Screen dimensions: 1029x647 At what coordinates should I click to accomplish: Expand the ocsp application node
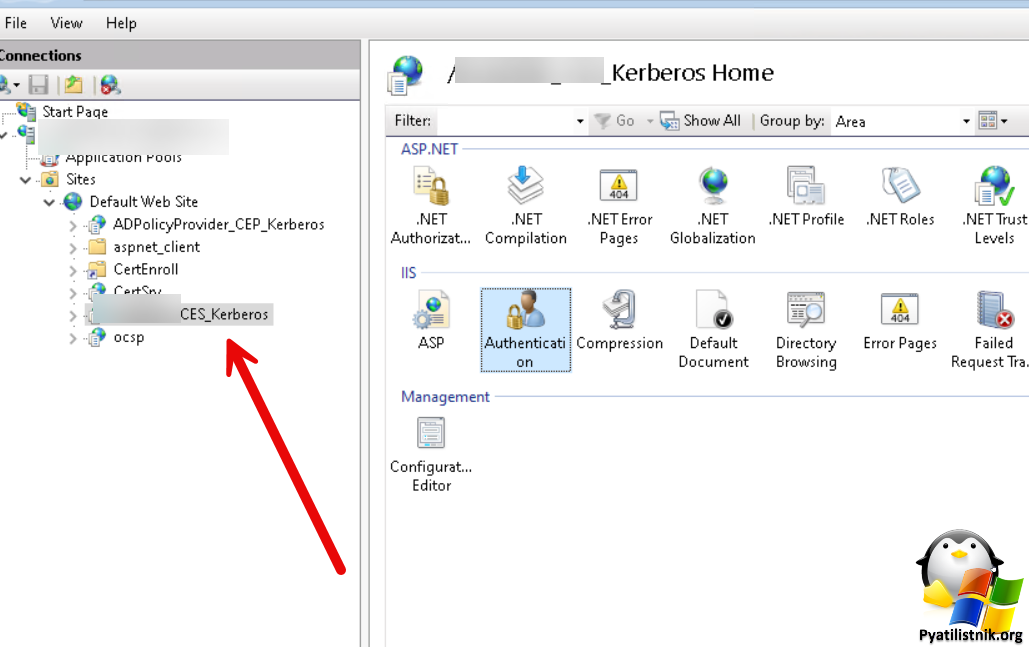click(73, 339)
